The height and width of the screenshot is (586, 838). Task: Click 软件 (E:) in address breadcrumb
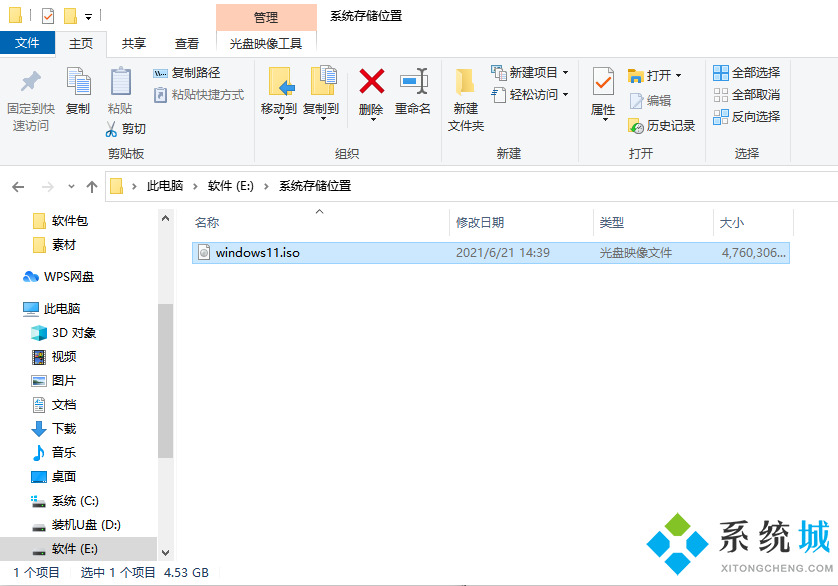point(230,186)
